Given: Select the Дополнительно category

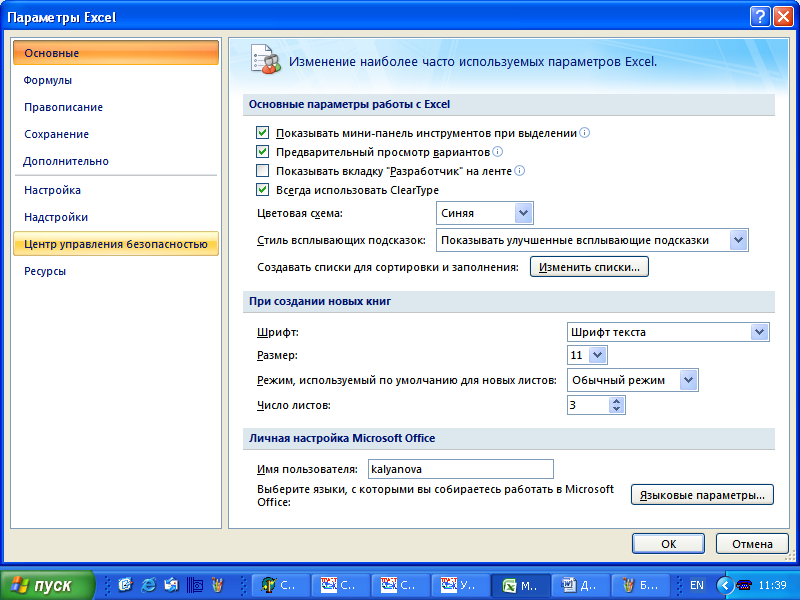Looking at the screenshot, I should [116, 161].
